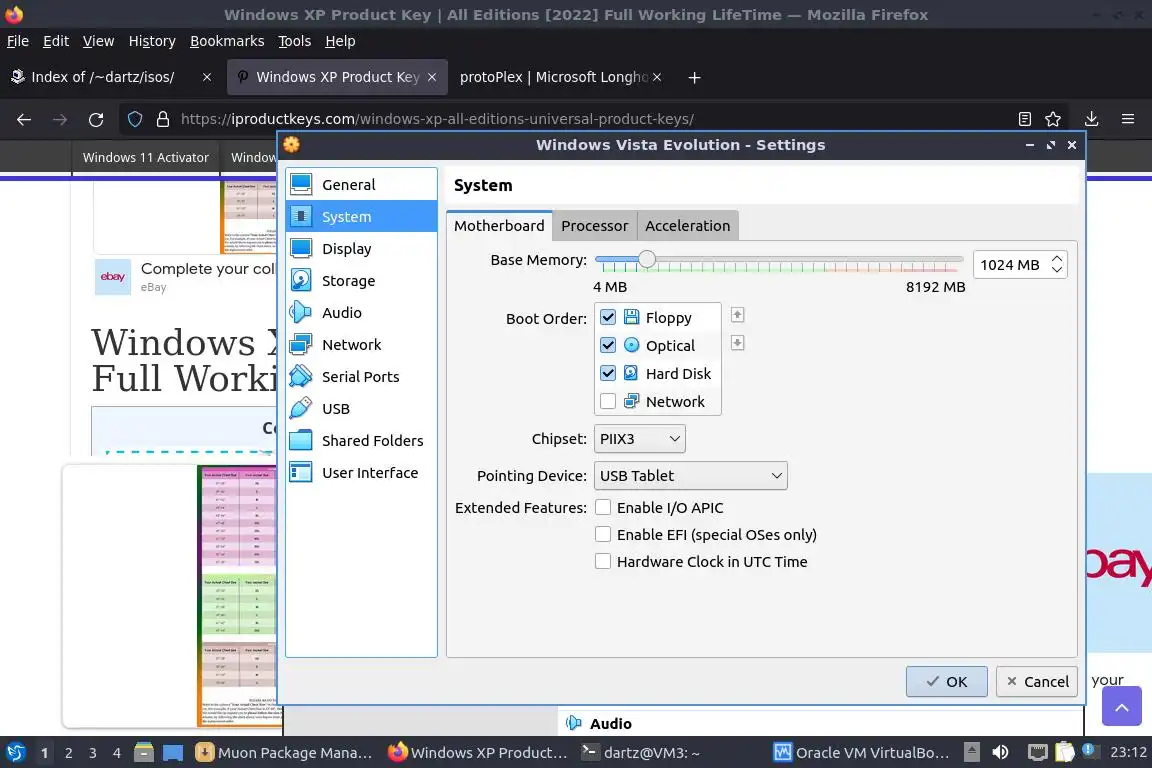Open Windows 11 Activator page link

click(145, 157)
